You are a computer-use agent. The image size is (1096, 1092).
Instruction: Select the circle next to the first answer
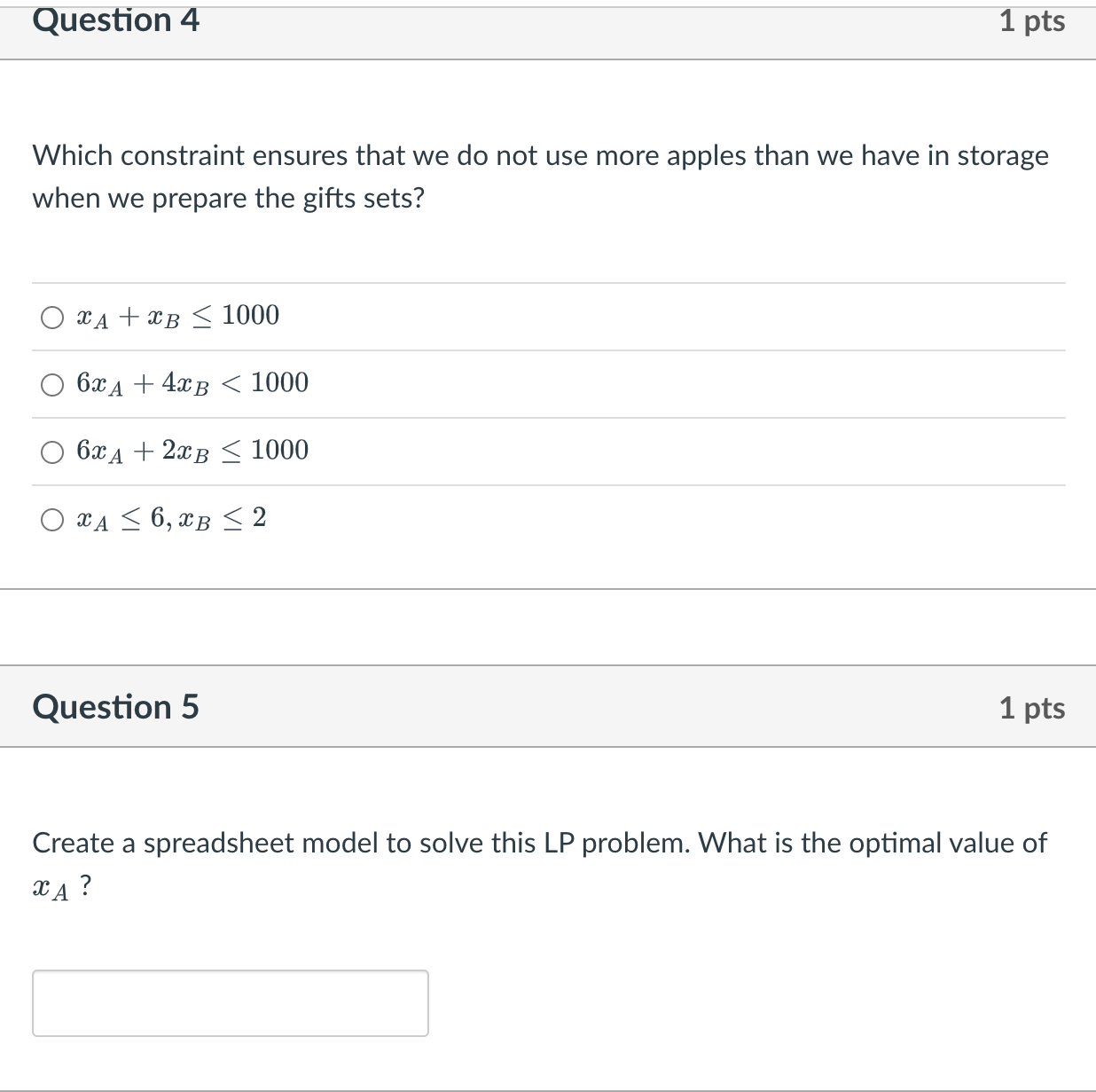click(x=52, y=316)
